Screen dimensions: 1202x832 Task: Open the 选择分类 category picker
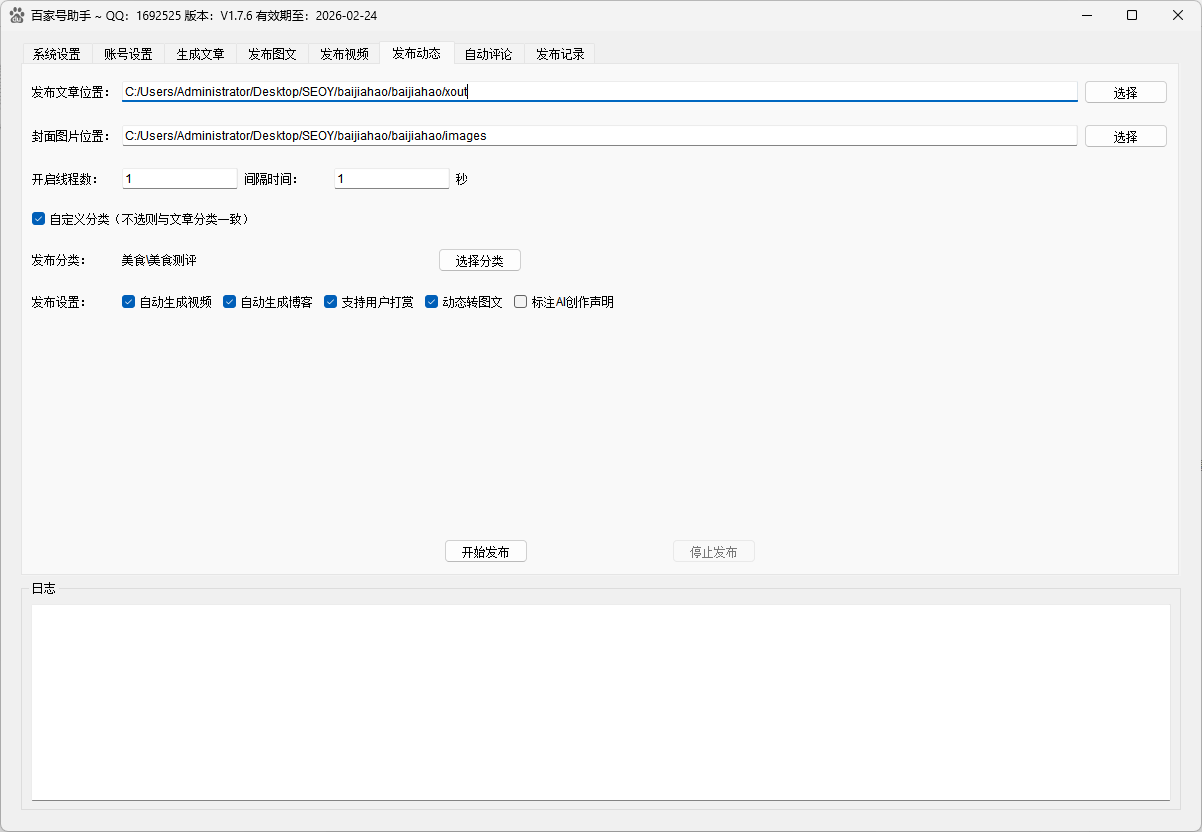pos(479,260)
